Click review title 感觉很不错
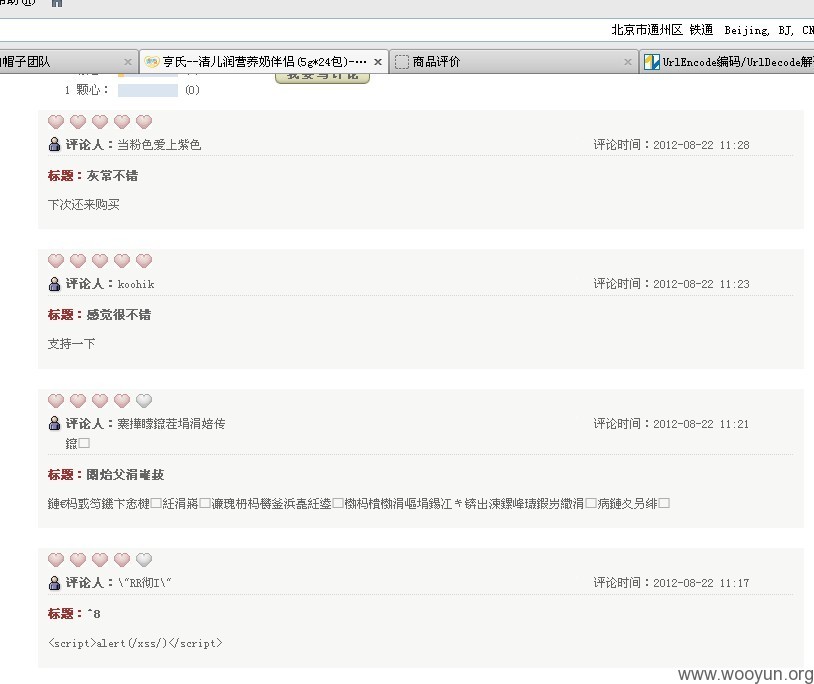Screen dimensions: 814x684 click(x=118, y=315)
